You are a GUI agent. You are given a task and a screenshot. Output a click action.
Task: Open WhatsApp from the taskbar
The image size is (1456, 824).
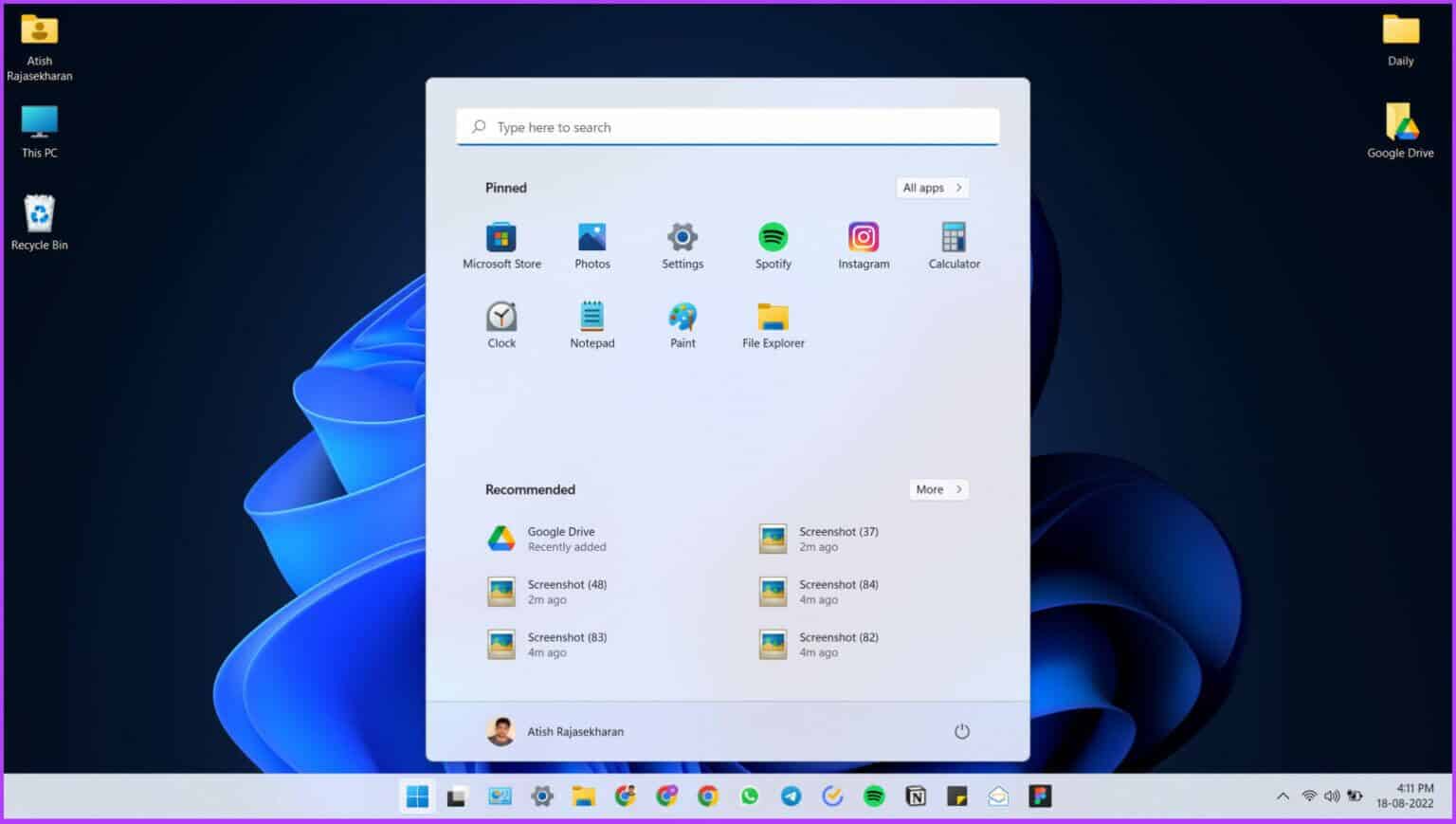(x=750, y=797)
